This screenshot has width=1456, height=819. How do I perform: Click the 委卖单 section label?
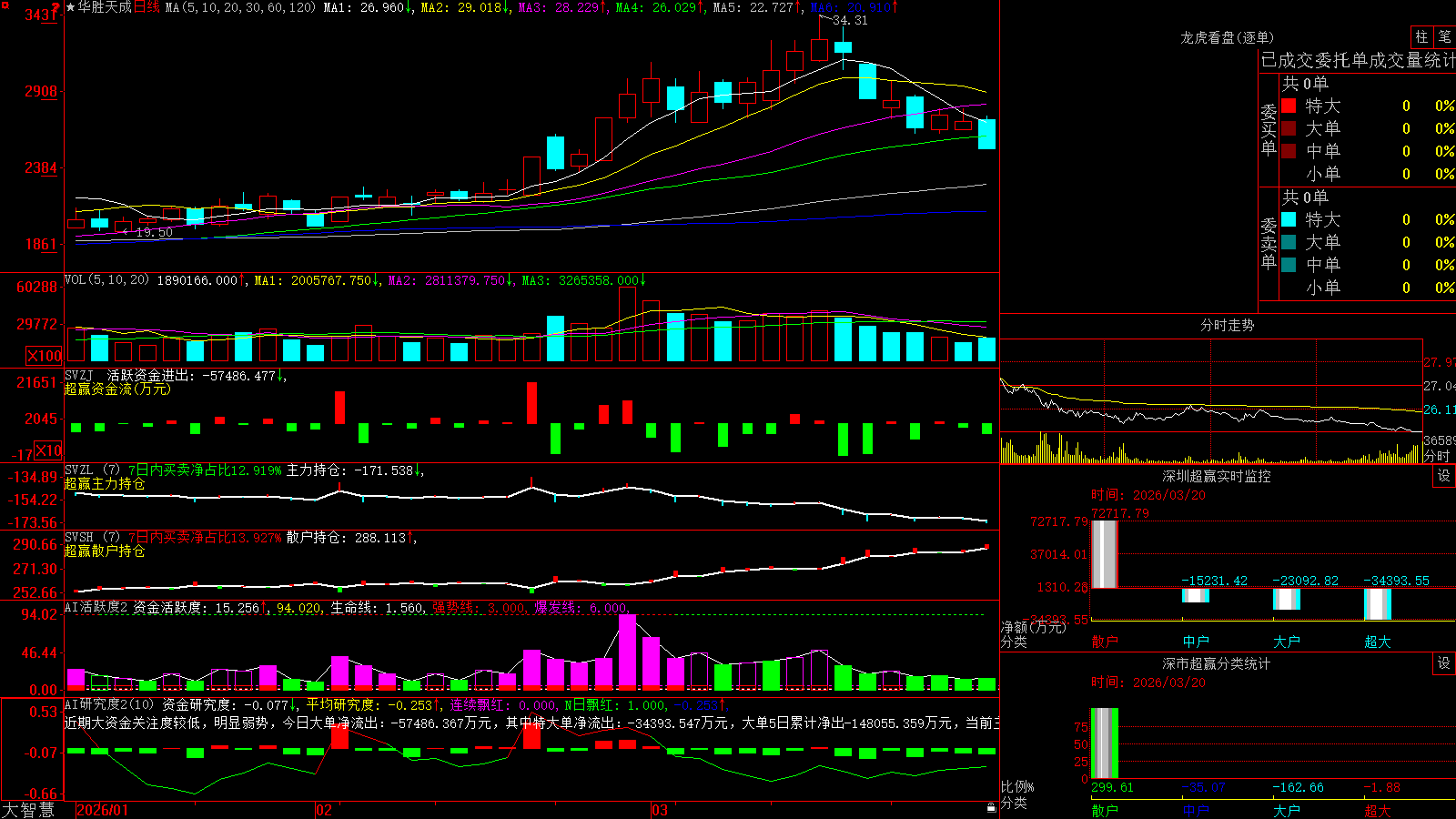pyautogui.click(x=1269, y=243)
